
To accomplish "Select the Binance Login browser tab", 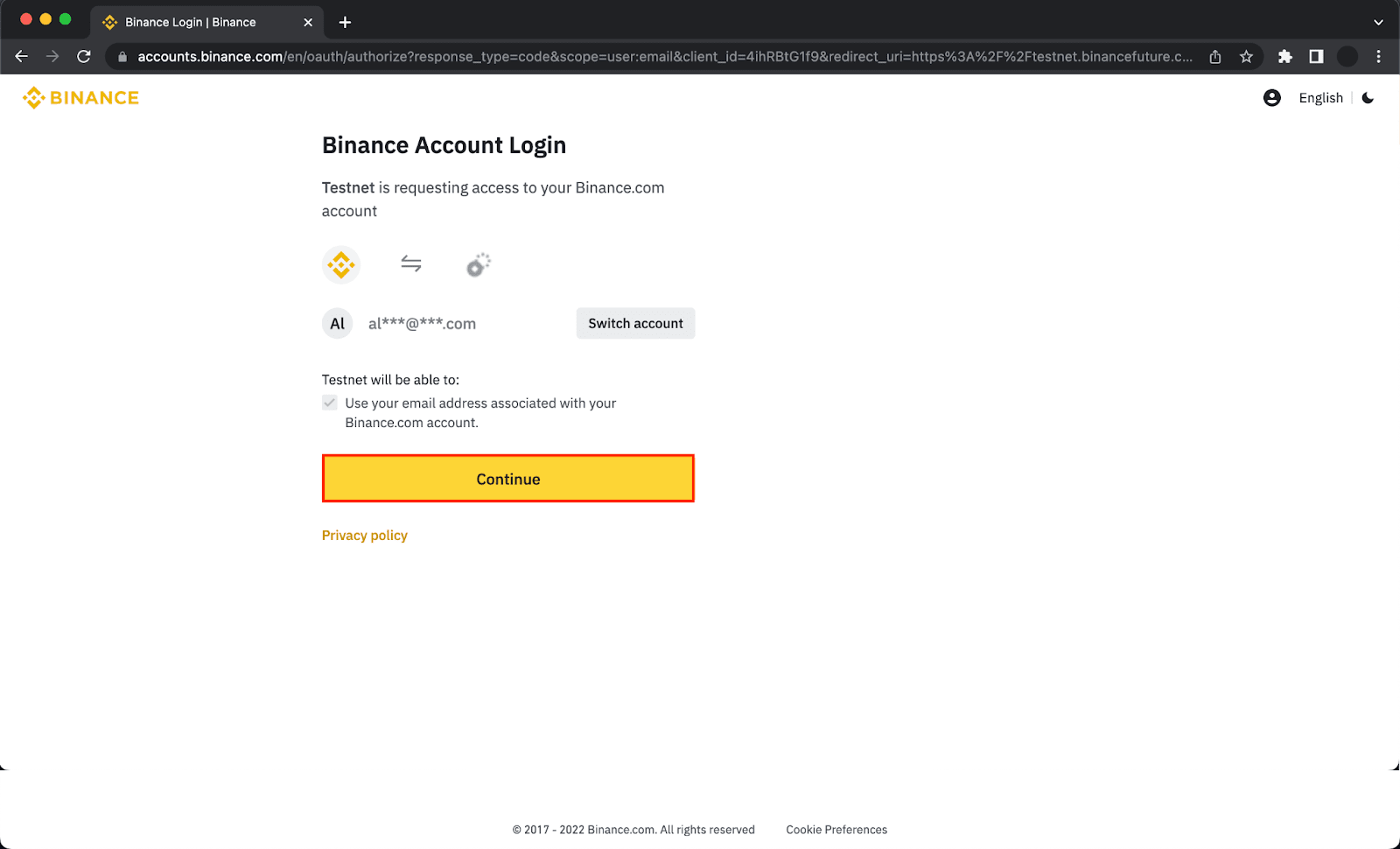I will click(206, 22).
